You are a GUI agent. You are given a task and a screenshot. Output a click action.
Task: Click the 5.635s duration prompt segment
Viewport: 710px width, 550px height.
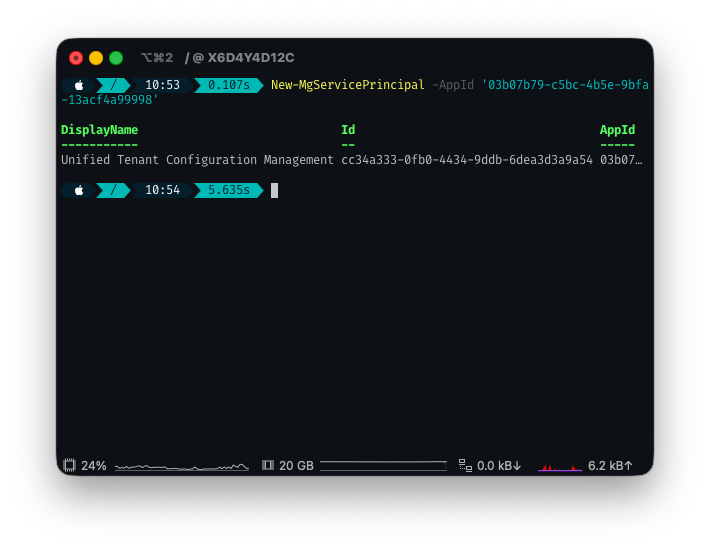[x=229, y=190]
